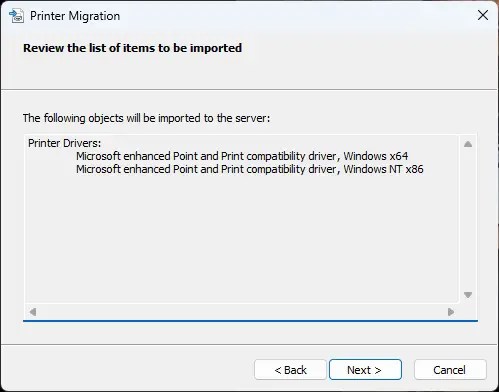Click the right arrow of horizontal scrollbar

coord(451,312)
